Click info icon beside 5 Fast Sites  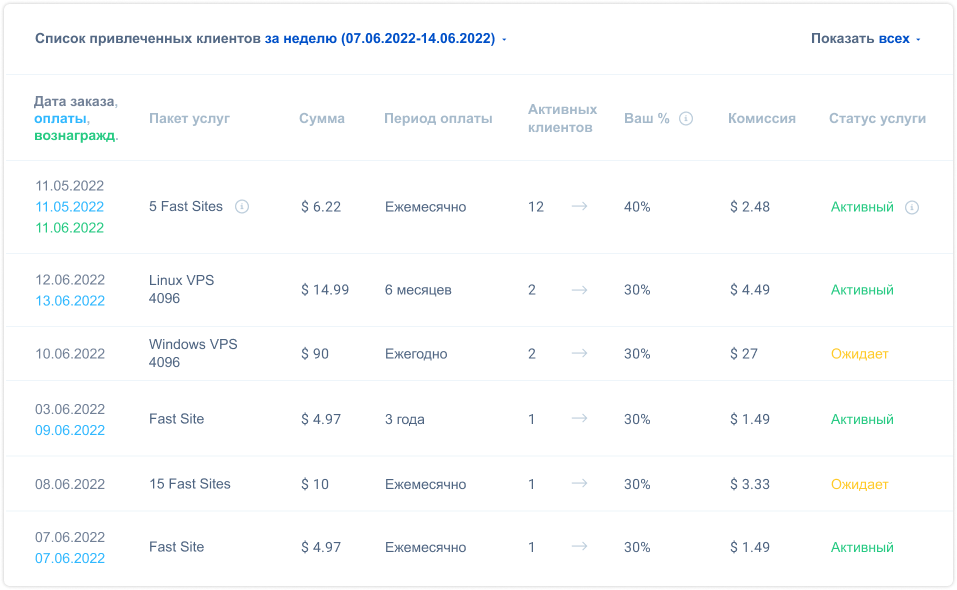point(242,207)
